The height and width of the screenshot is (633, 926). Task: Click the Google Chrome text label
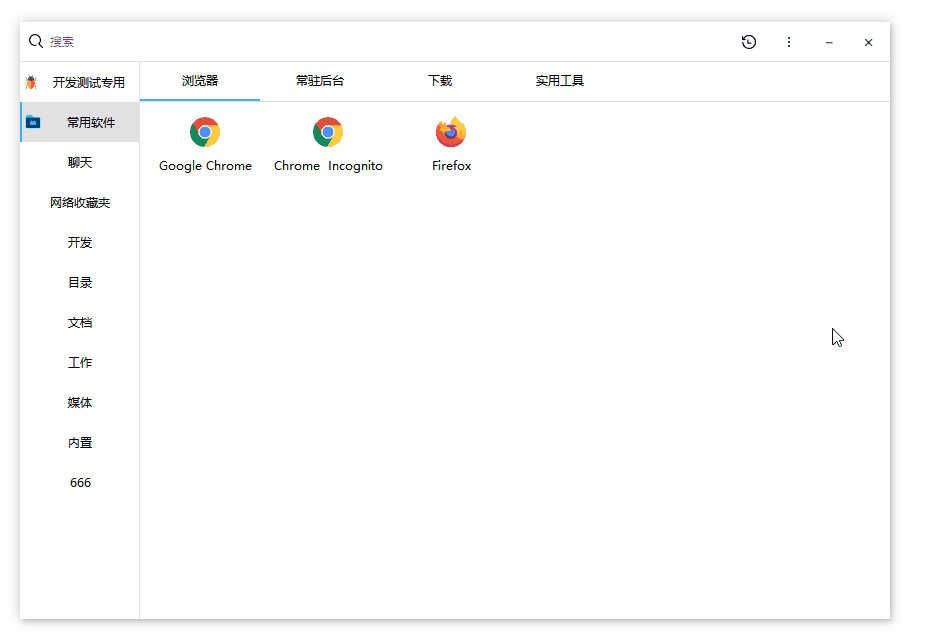[x=205, y=166]
